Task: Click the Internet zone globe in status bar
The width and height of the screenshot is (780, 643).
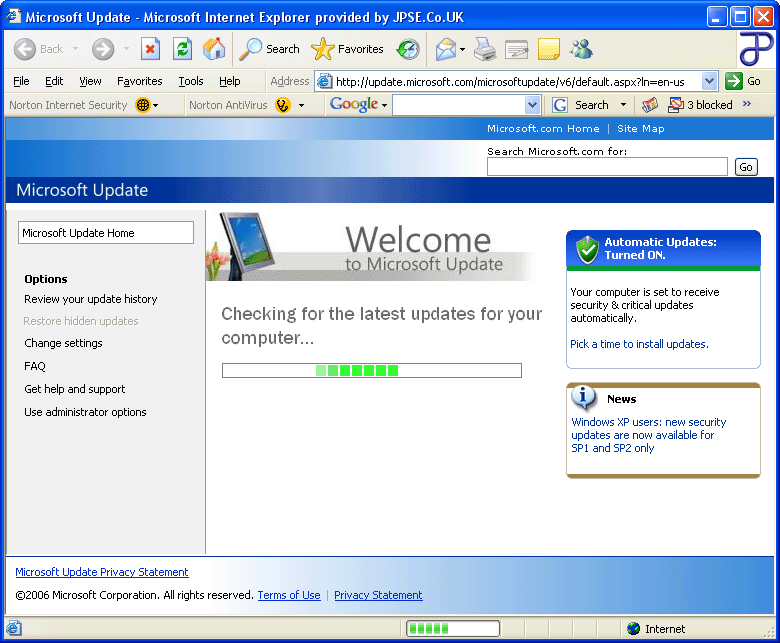Action: coord(634,629)
